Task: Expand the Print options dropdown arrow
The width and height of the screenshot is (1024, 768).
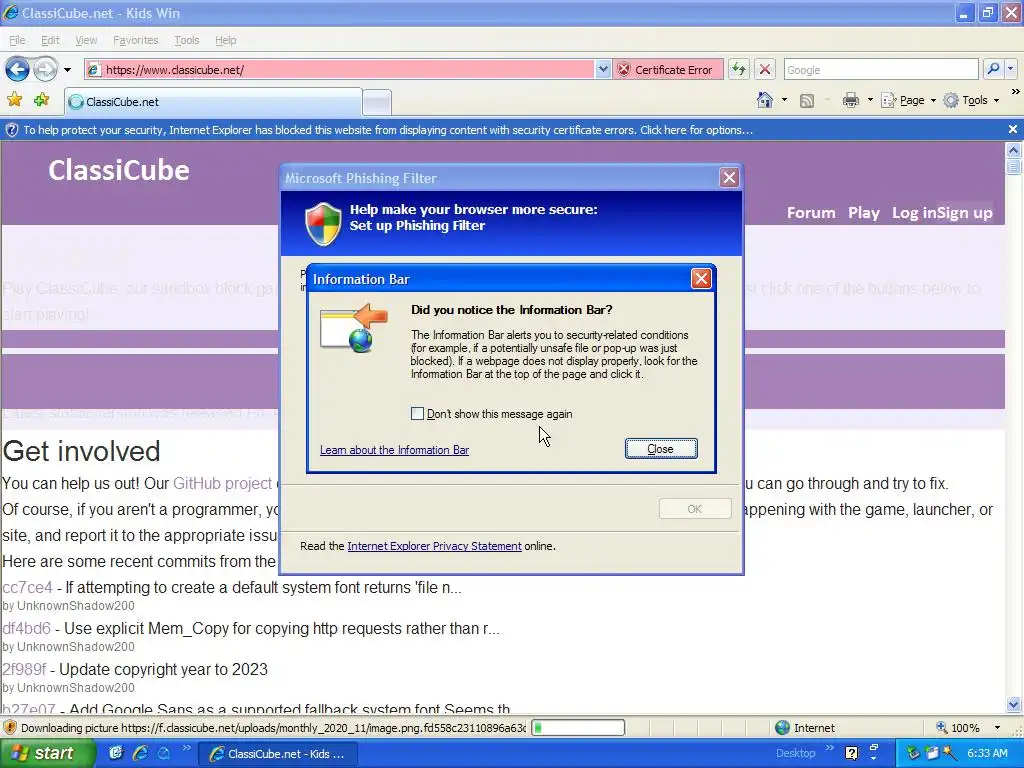Action: coord(870,100)
